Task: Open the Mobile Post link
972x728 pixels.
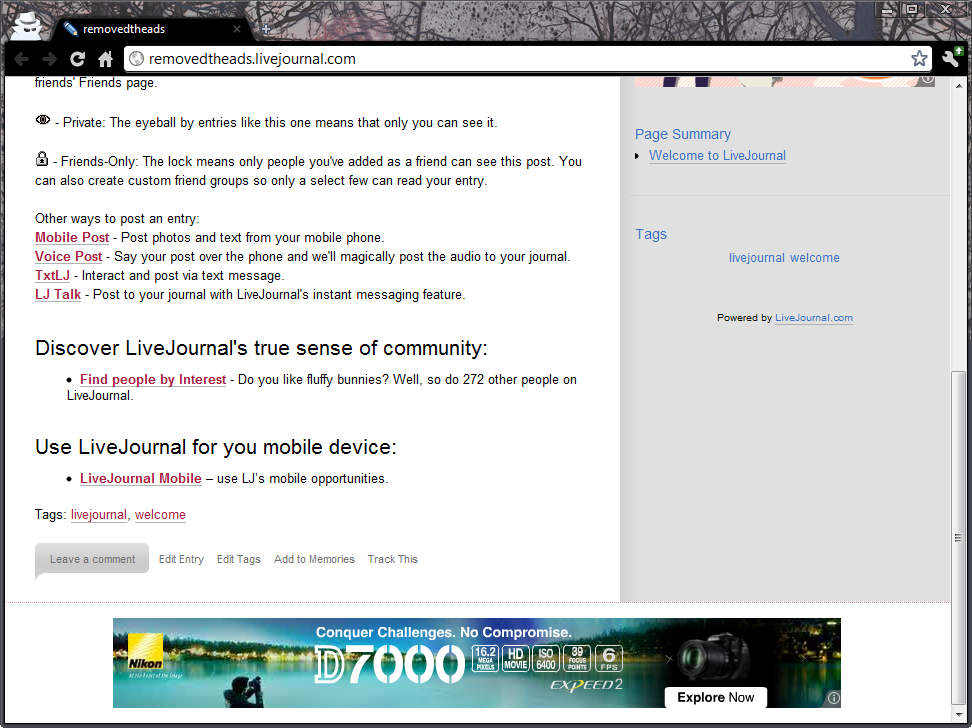Action: click(x=72, y=237)
